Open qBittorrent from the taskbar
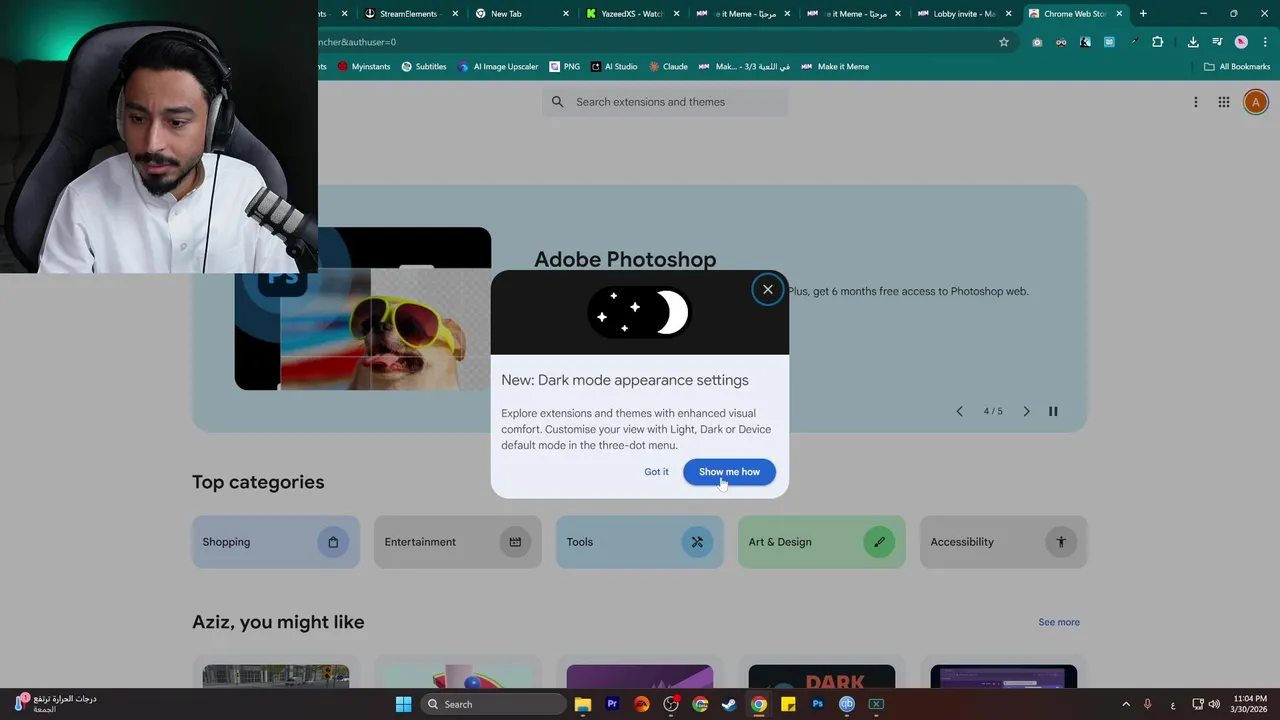The height and width of the screenshot is (720, 1280). 847,704
